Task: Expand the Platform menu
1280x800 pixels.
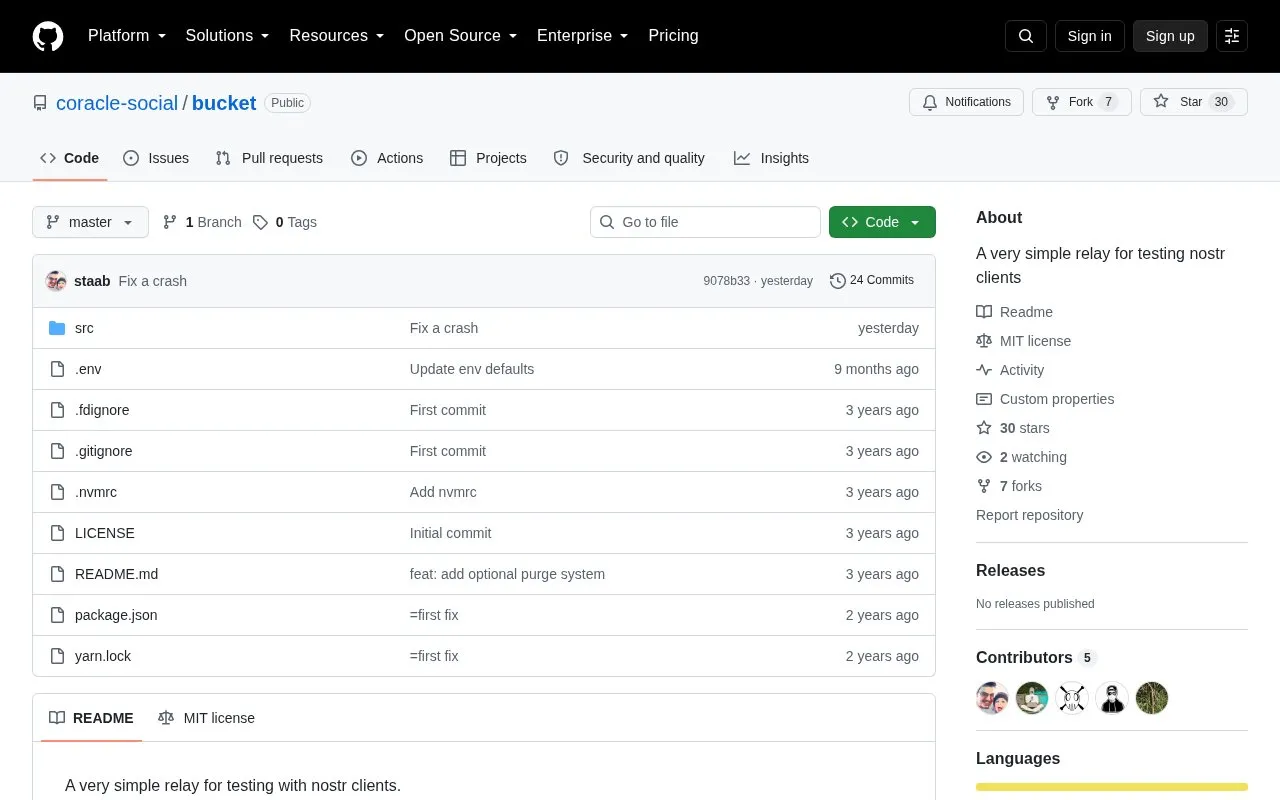Action: point(127,36)
